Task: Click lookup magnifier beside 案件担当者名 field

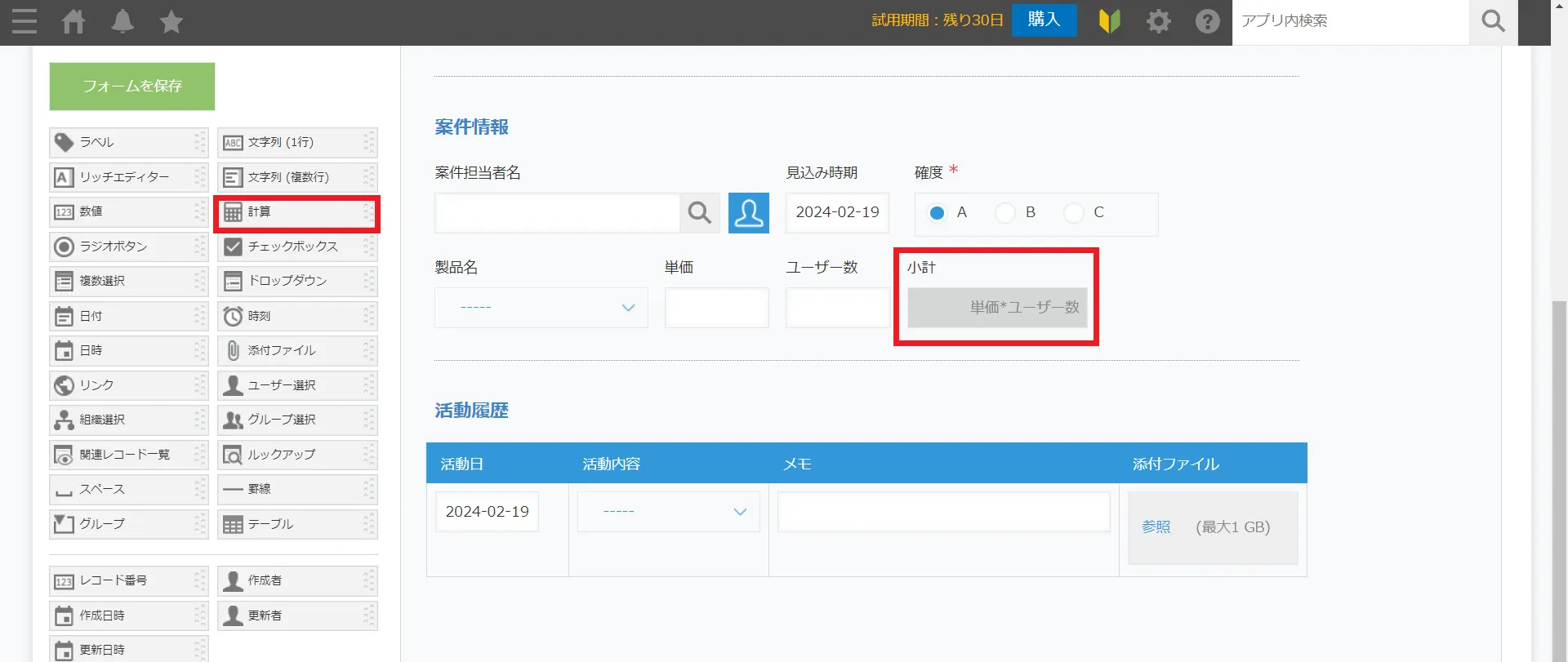Action: click(699, 213)
